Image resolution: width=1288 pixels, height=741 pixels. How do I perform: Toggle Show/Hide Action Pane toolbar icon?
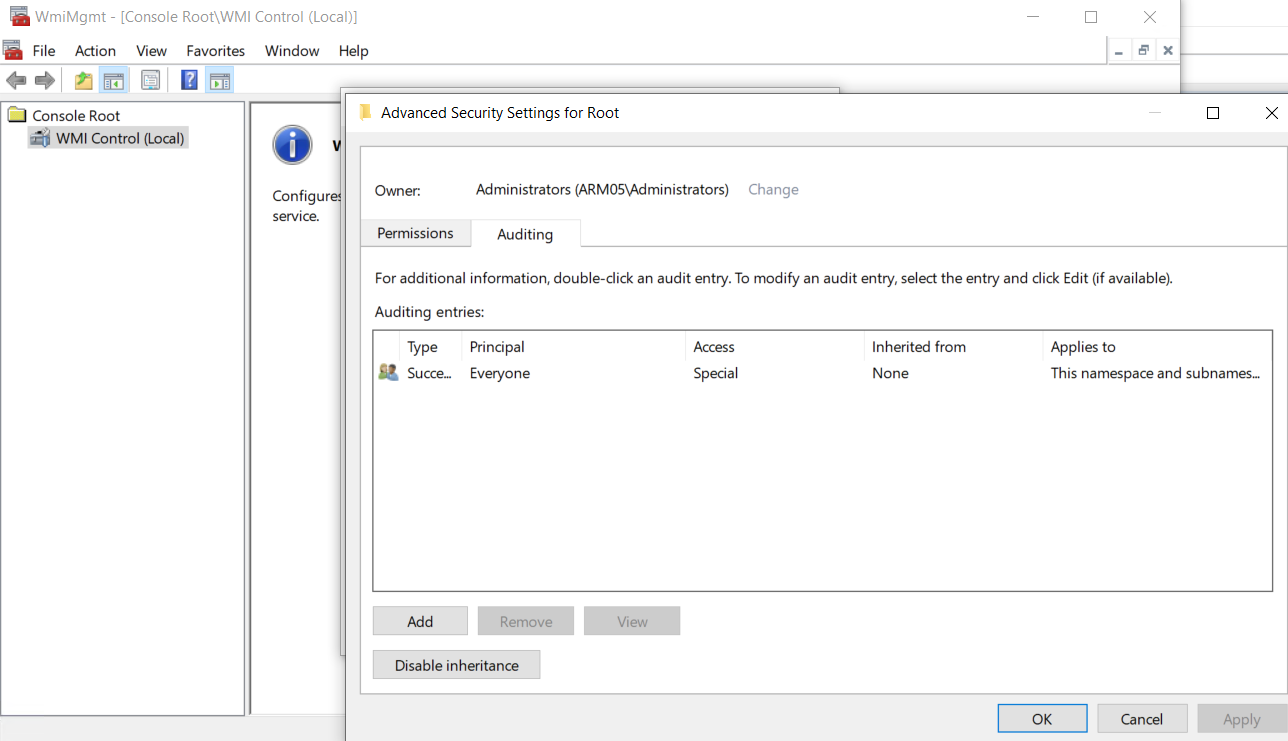point(220,81)
